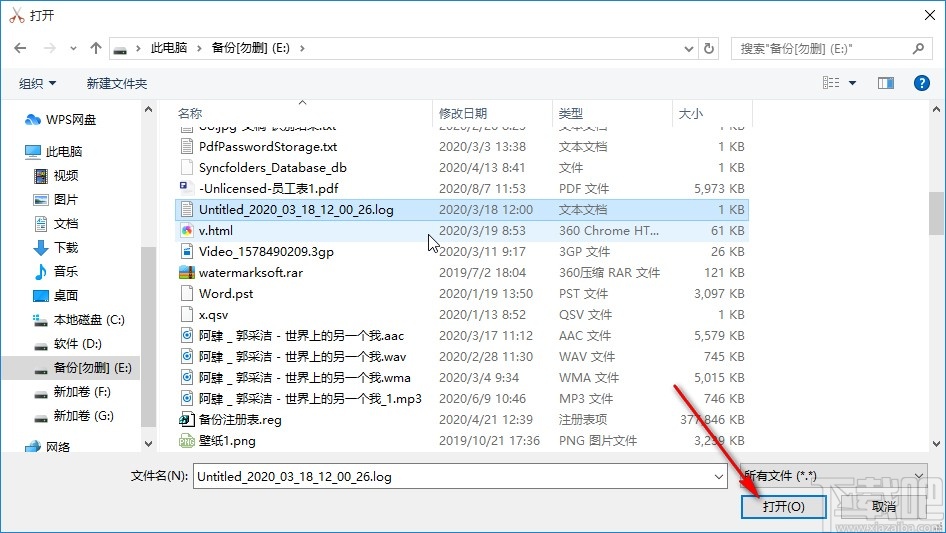Click 新建文件夹 button
The height and width of the screenshot is (533, 946).
point(116,83)
